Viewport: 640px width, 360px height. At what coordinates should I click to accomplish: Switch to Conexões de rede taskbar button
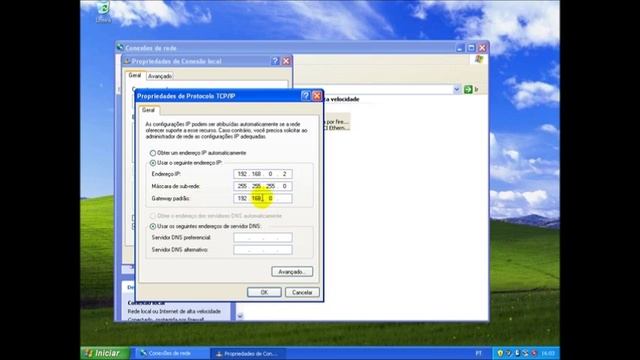click(x=171, y=353)
